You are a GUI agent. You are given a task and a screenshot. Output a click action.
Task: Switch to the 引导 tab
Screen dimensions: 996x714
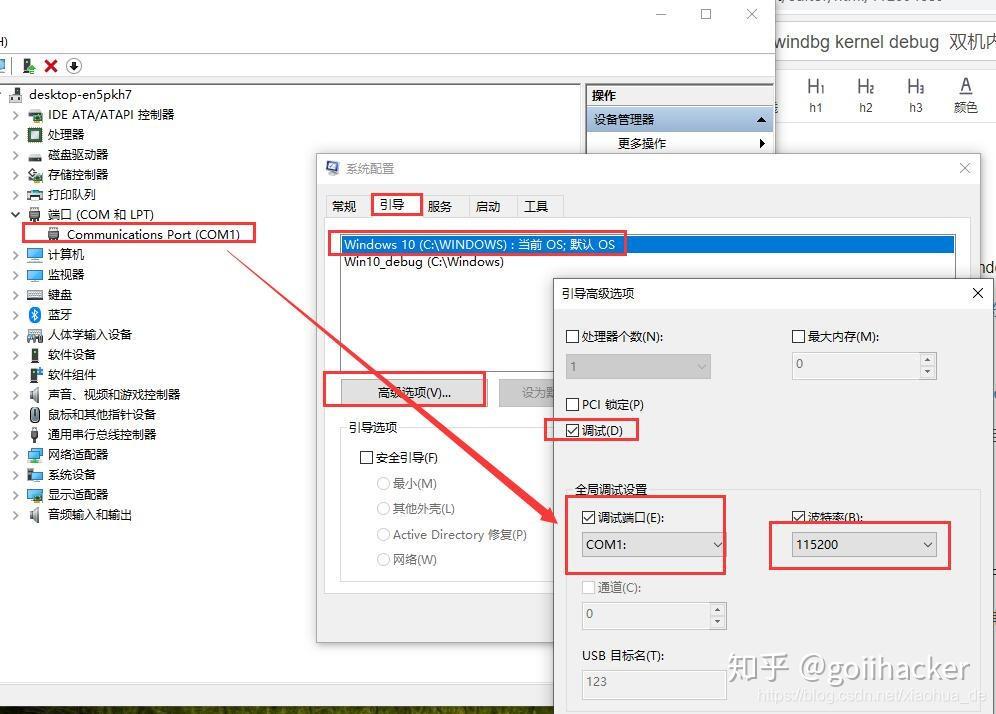pos(392,205)
